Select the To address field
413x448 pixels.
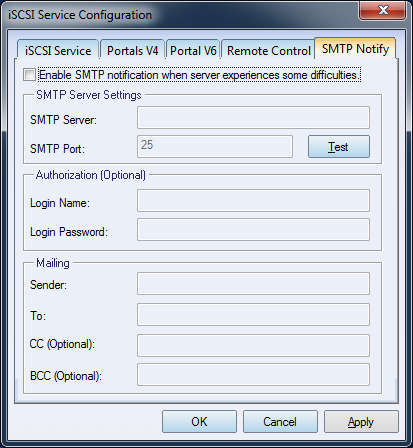[253, 315]
